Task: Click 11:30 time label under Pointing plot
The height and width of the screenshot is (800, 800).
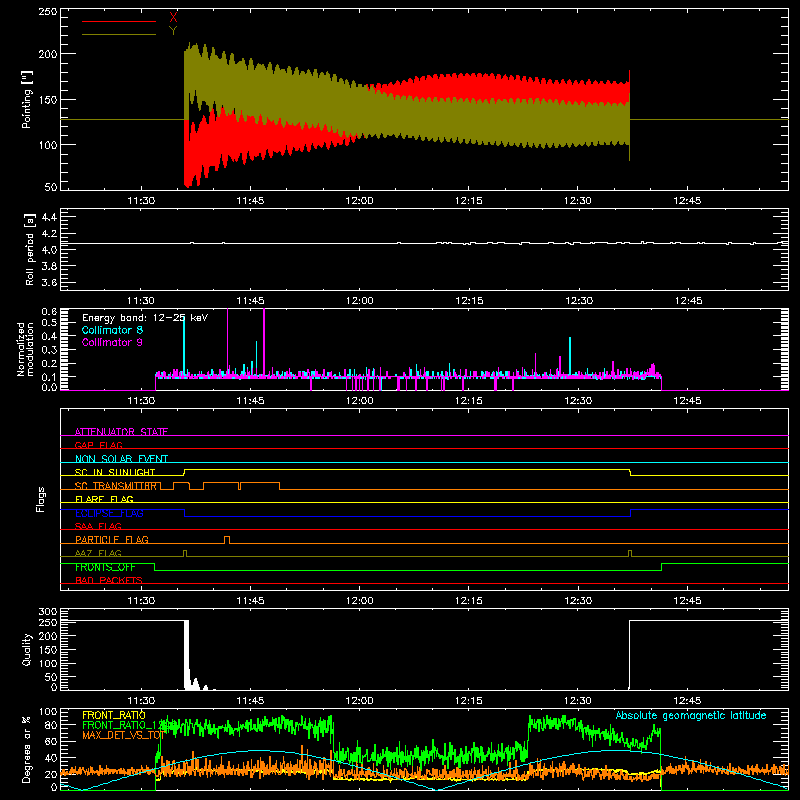Action: click(141, 201)
